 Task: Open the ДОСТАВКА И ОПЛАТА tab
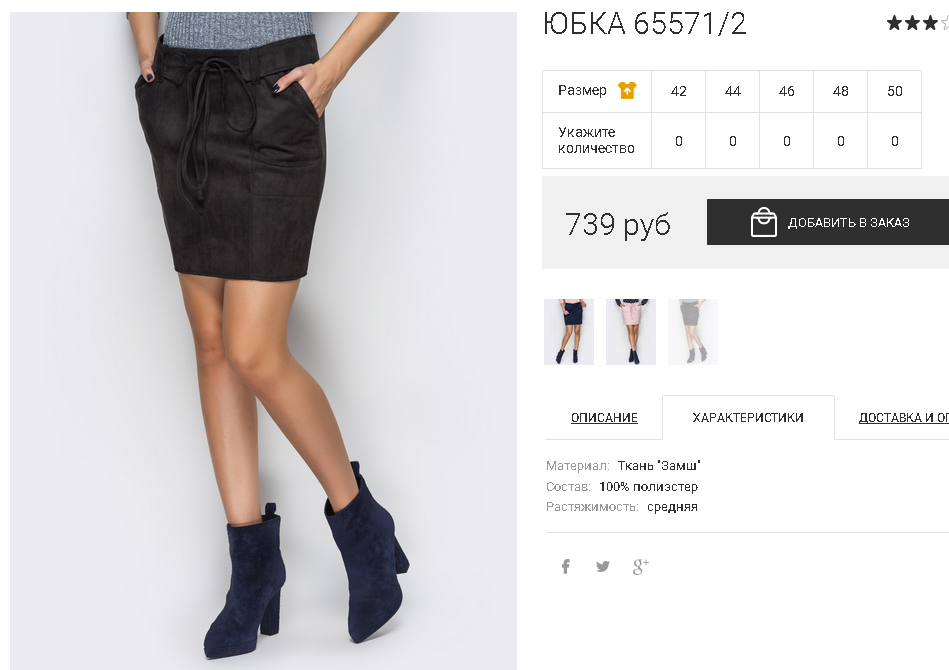904,418
